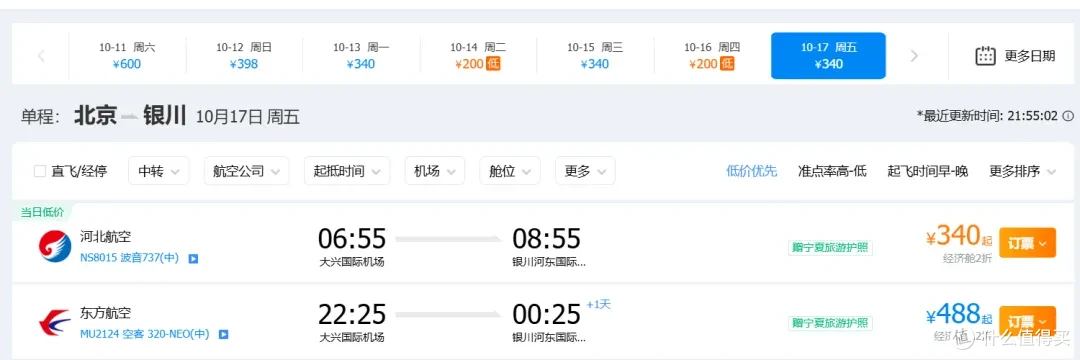Open the 舱位 filter dropdown
This screenshot has width=1080, height=360.
pos(510,171)
